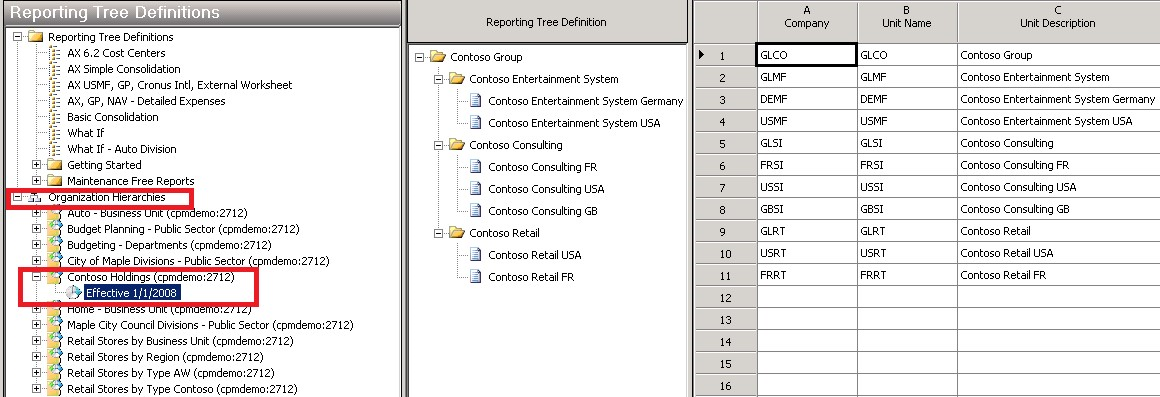The image size is (1160, 397).
Task: Click the AX Simple Consolidation definition icon
Action: pos(54,69)
